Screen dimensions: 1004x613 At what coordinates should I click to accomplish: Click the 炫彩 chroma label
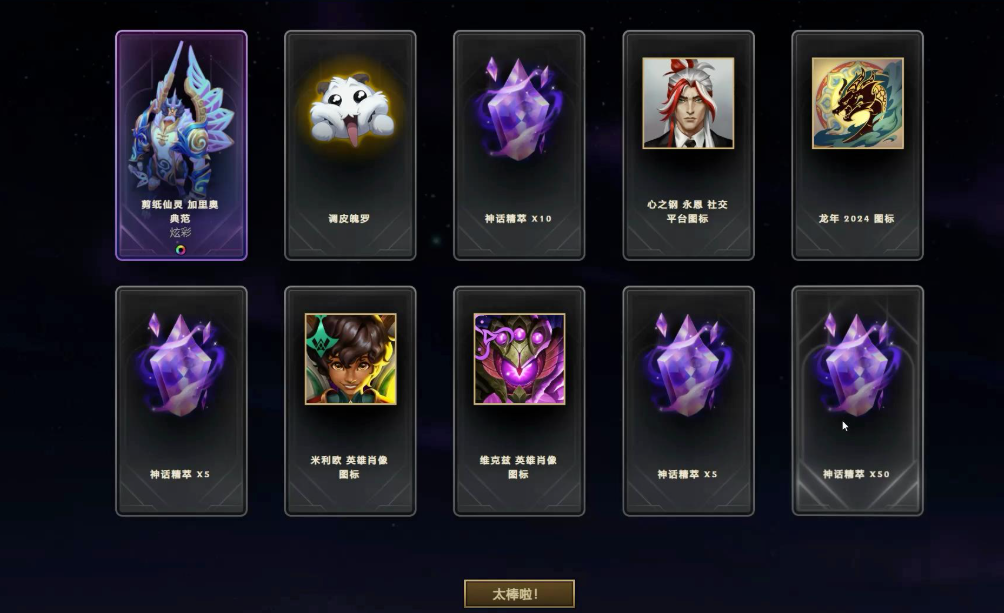pyautogui.click(x=181, y=233)
